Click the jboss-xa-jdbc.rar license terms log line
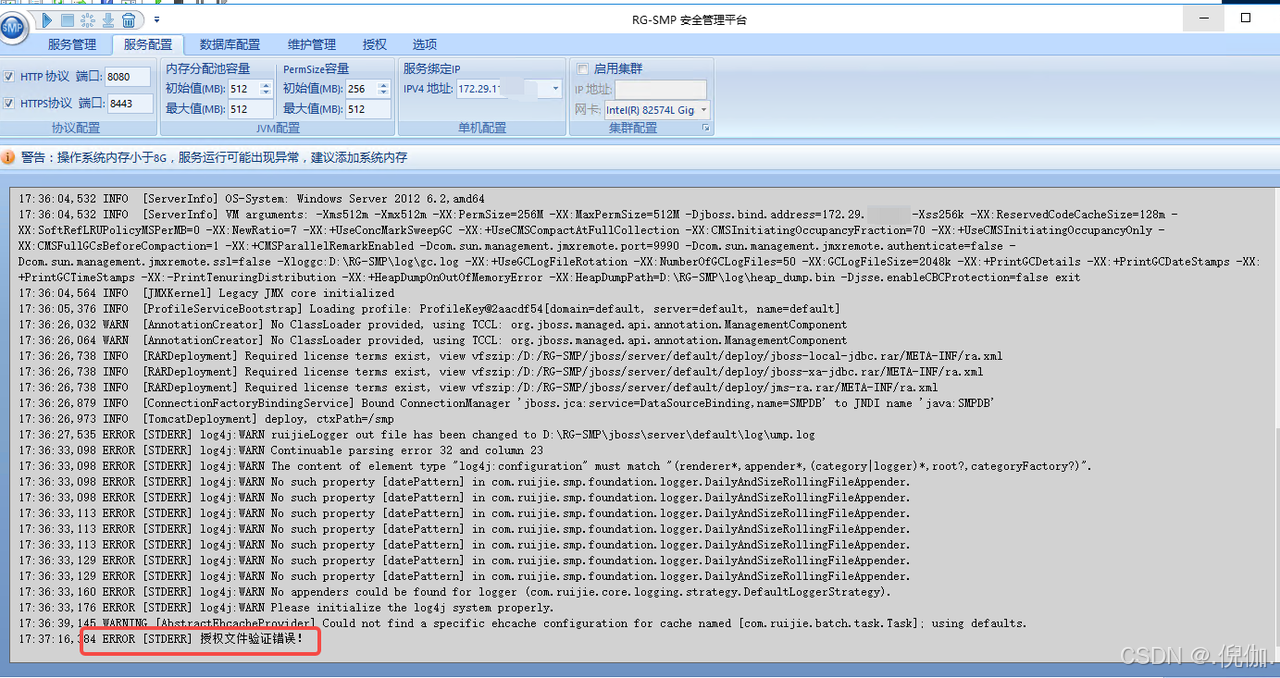1280x678 pixels. coord(500,371)
